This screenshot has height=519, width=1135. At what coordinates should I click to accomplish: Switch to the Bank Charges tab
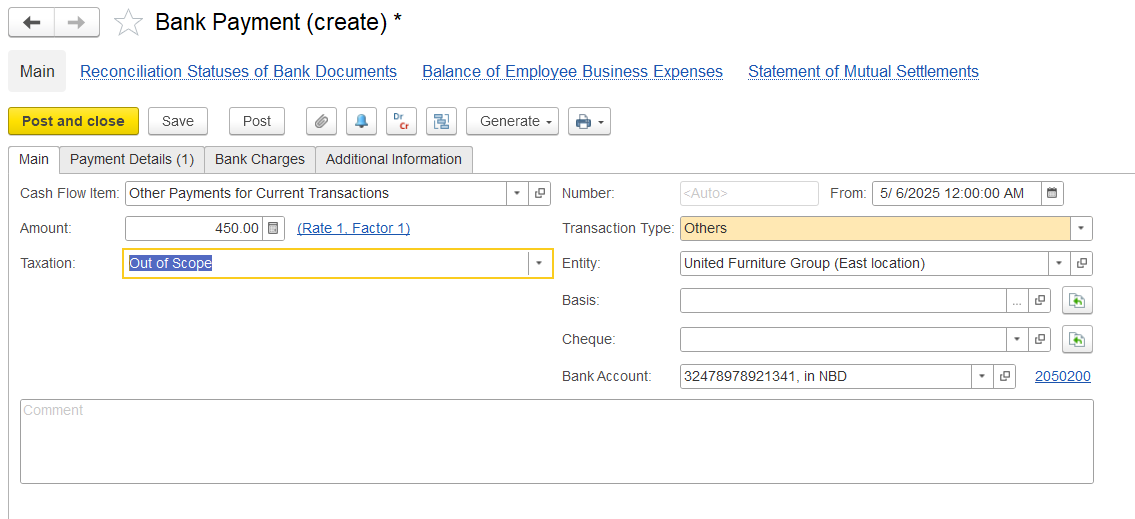pyautogui.click(x=260, y=159)
